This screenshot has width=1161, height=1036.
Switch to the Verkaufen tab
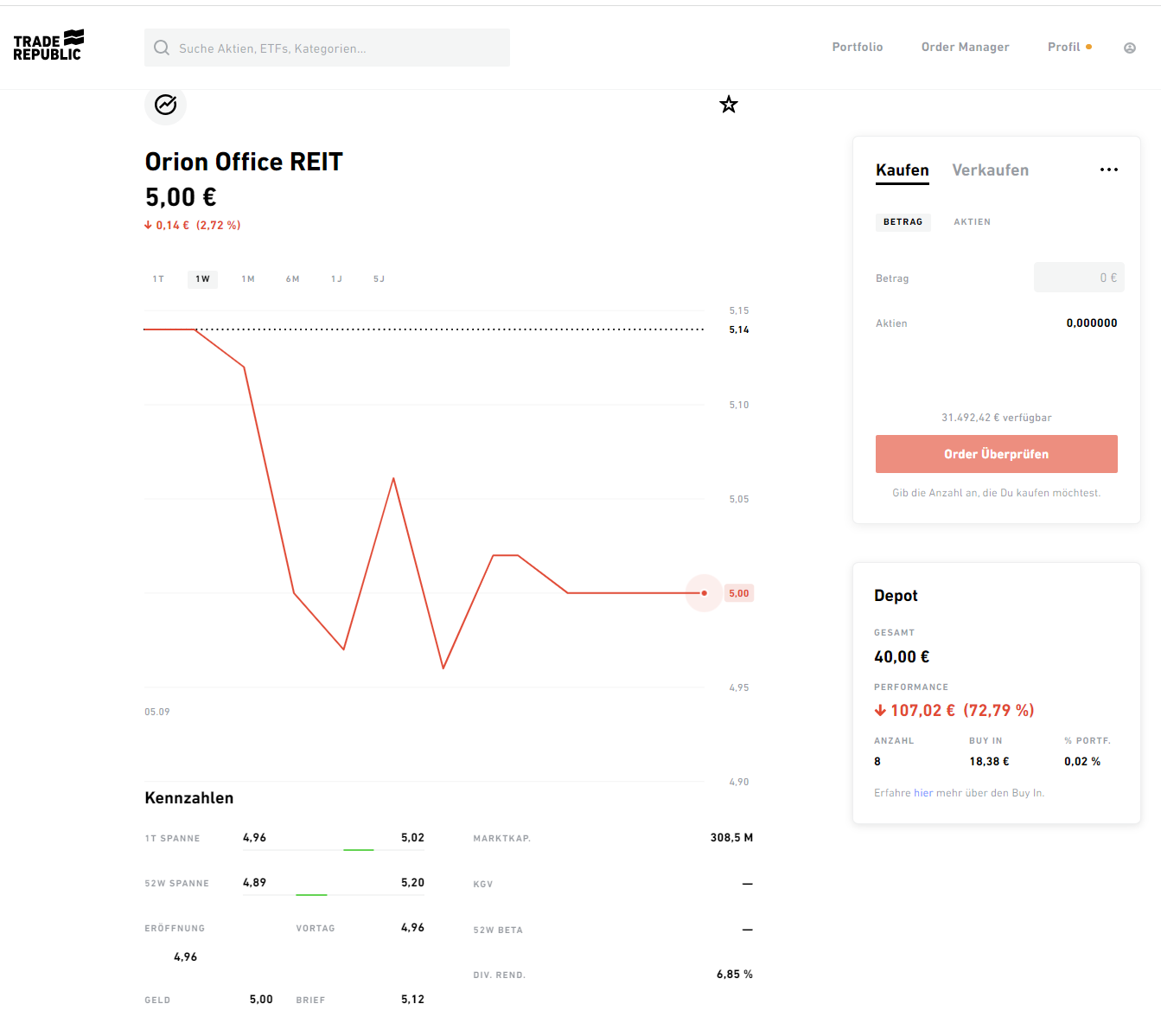tap(990, 170)
